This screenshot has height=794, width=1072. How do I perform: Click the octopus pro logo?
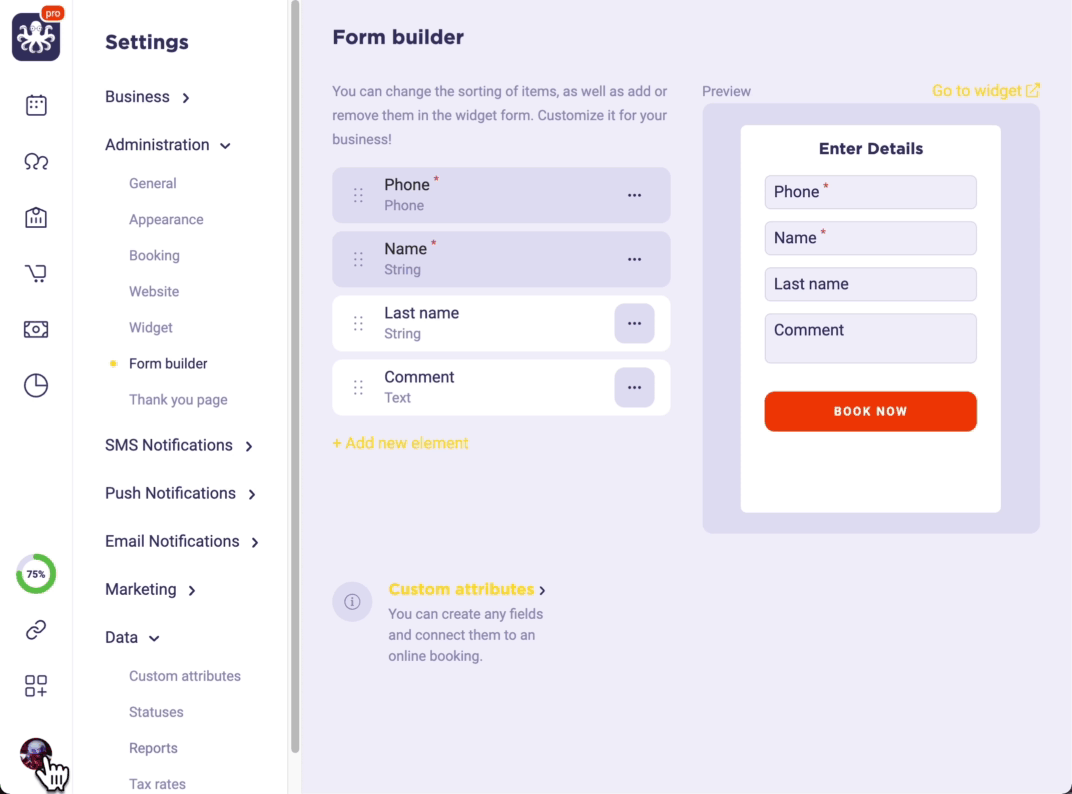click(37, 37)
